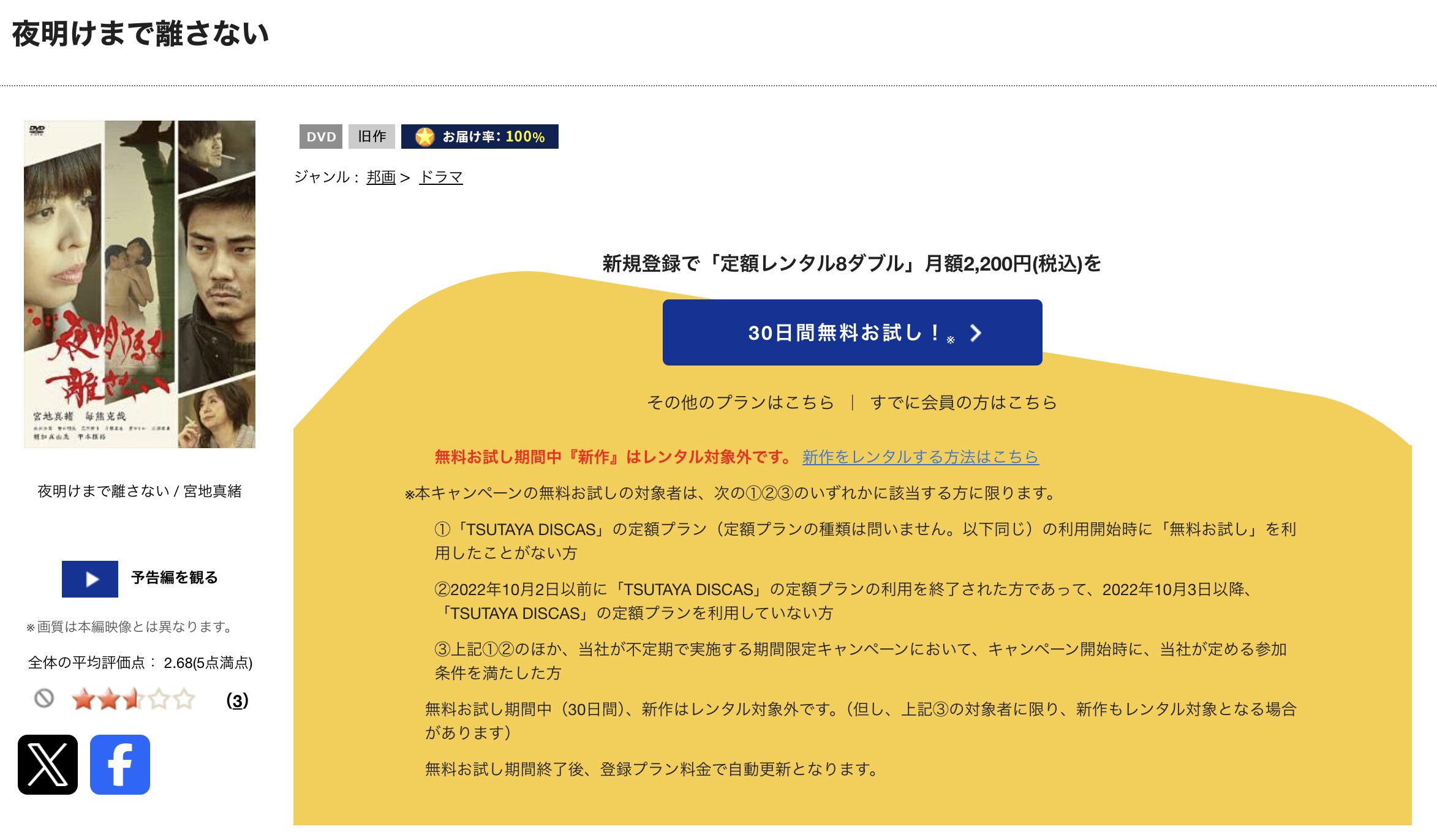This screenshot has height=840, width=1437.
Task: Click the 30日間無料お試し! button
Action: point(852,332)
